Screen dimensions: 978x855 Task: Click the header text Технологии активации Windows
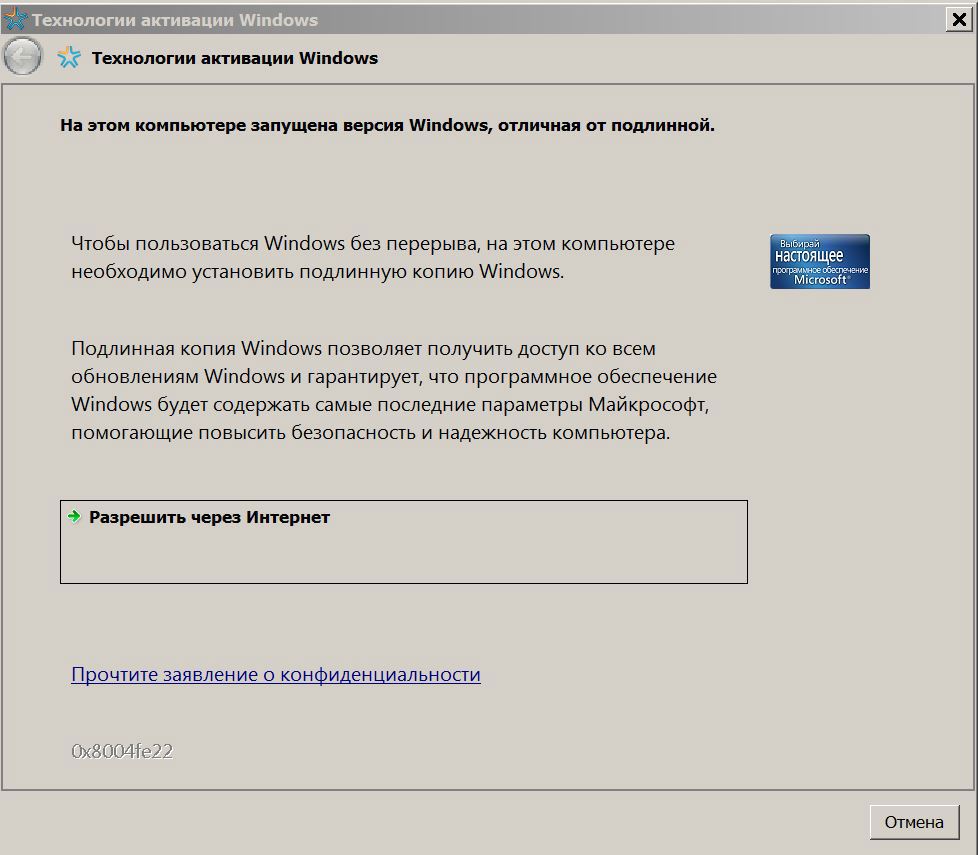pyautogui.click(x=235, y=58)
